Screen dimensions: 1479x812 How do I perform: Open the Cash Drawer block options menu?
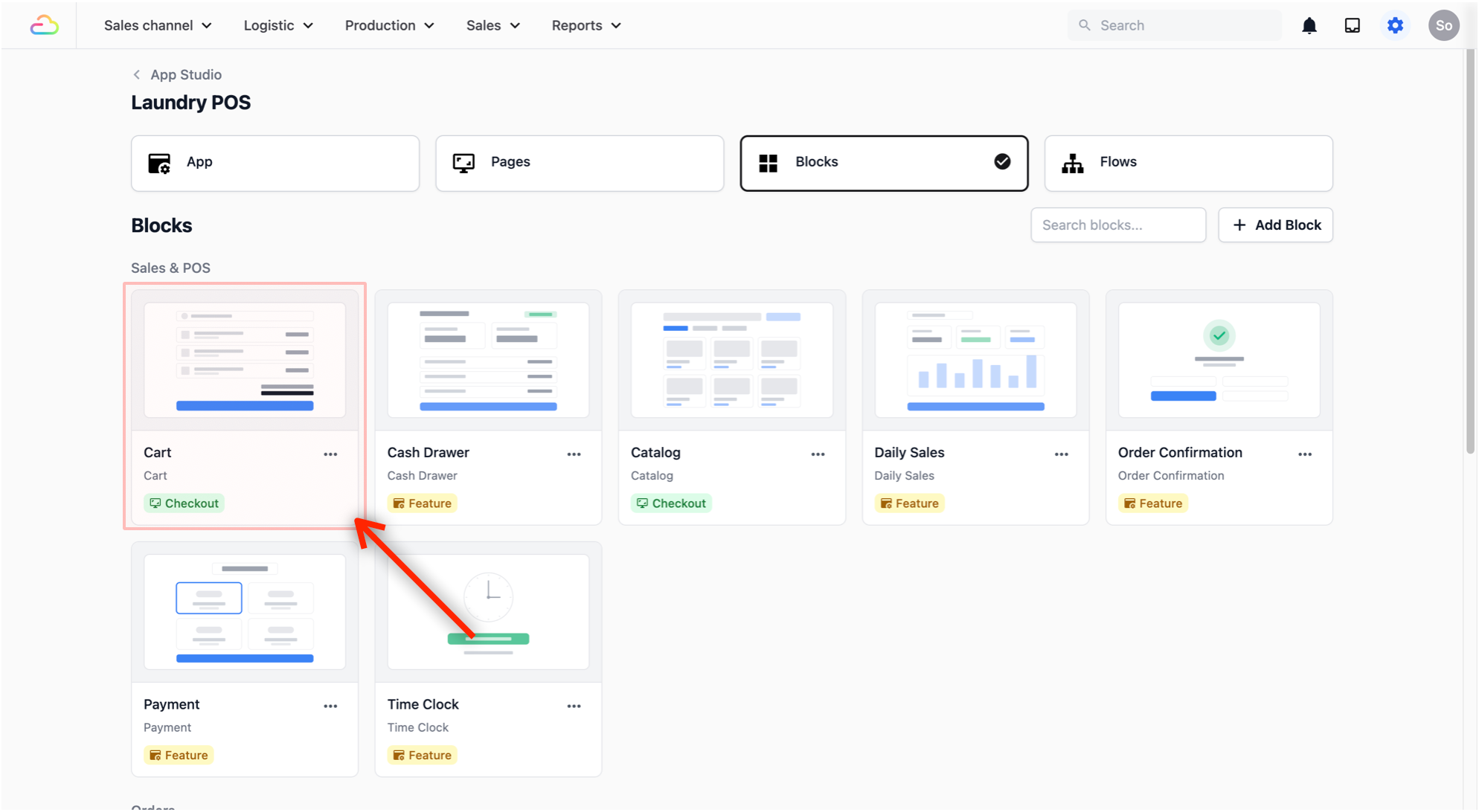tap(574, 454)
